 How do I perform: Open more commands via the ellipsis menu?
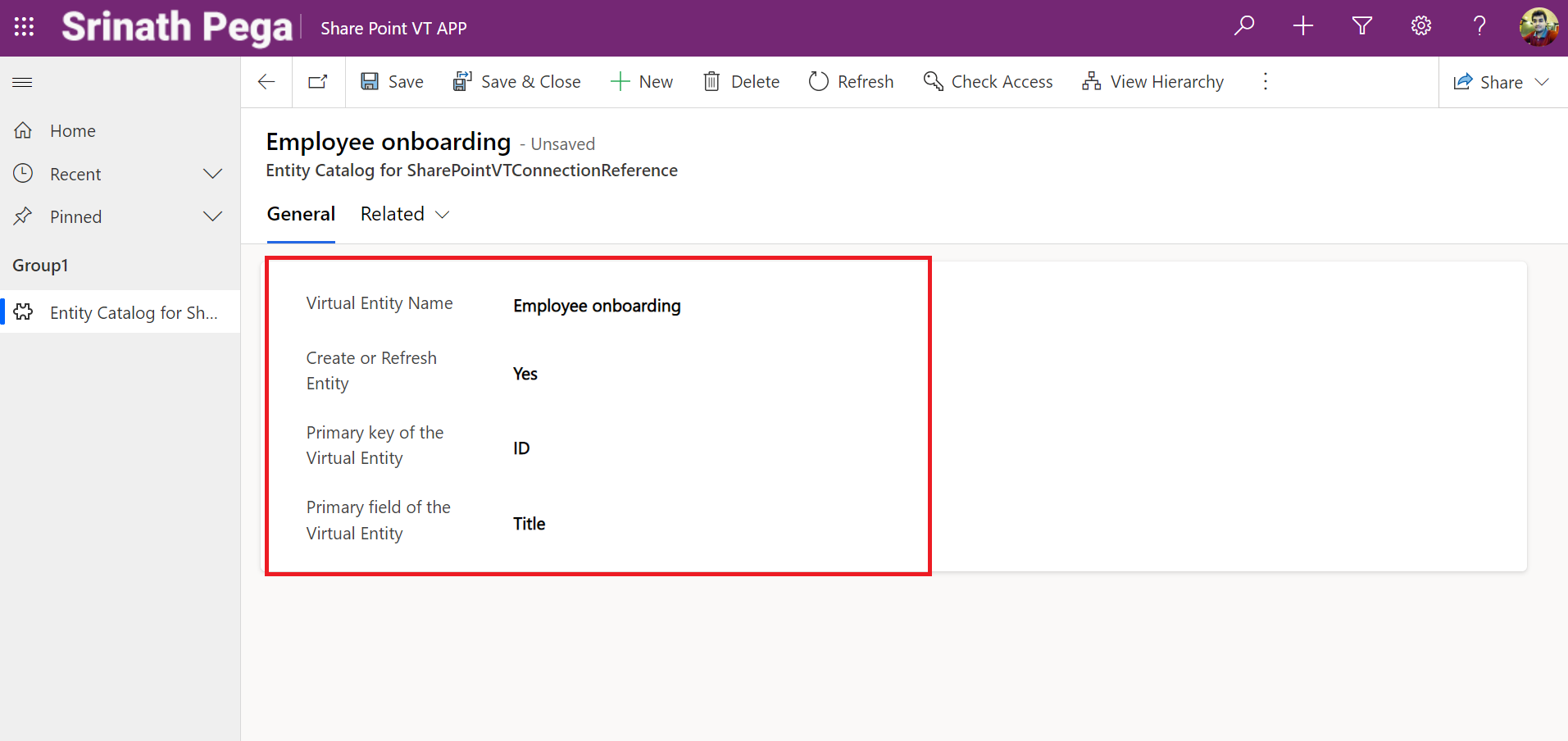[1265, 81]
